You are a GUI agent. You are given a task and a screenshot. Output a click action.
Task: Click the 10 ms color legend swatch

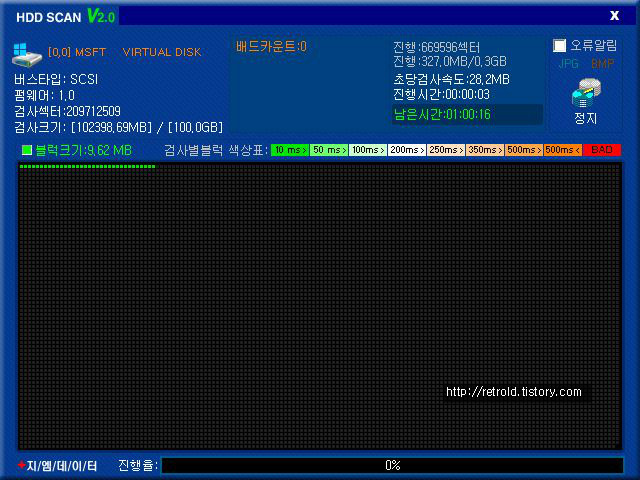point(290,150)
